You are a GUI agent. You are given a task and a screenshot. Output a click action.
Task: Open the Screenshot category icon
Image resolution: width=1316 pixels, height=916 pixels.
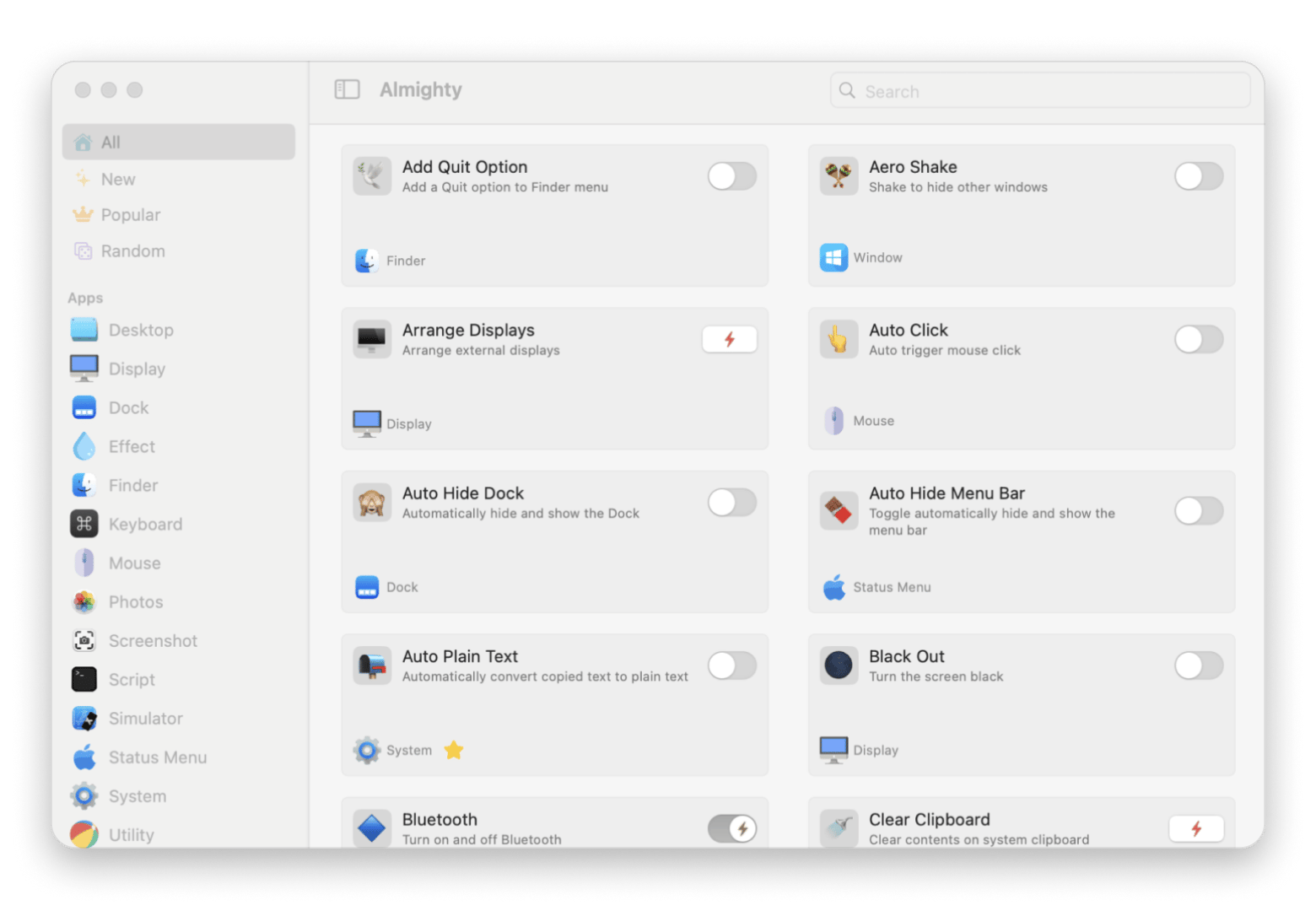pos(84,641)
